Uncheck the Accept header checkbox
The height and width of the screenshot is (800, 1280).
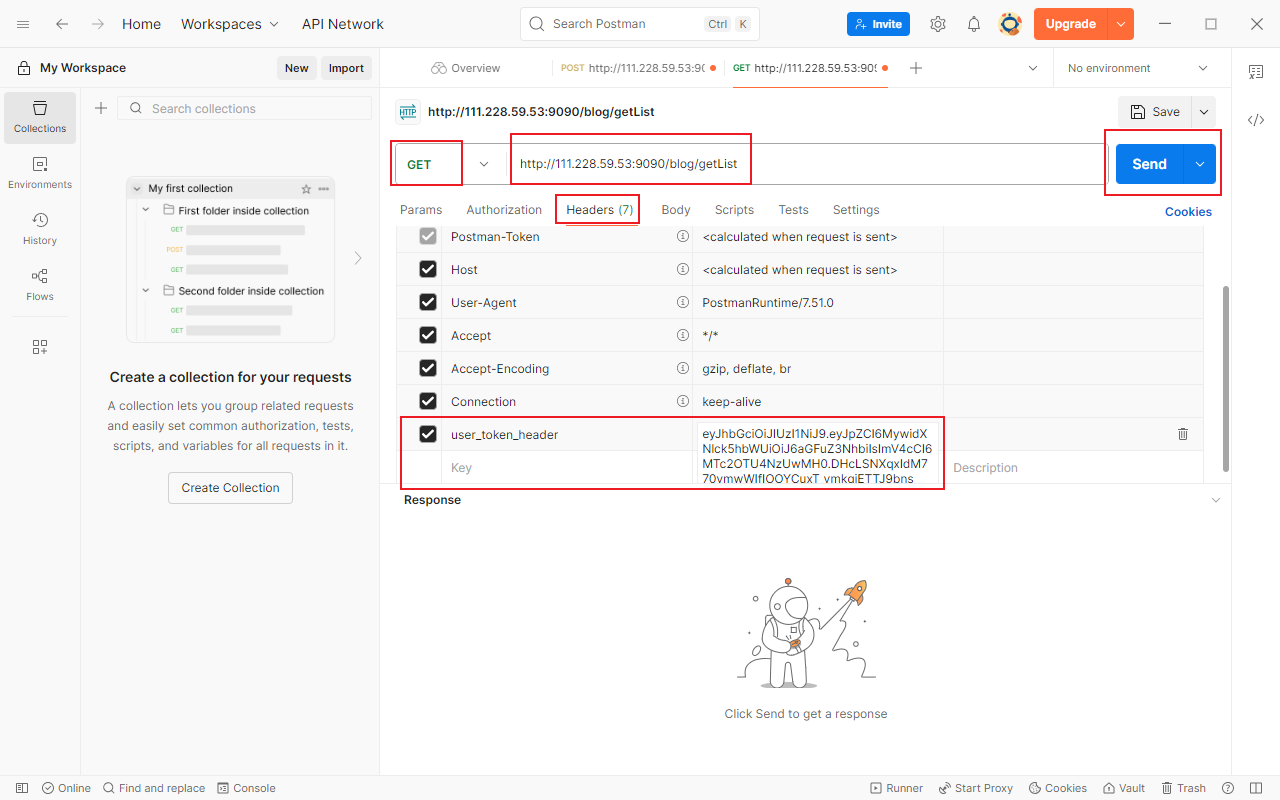[428, 336]
